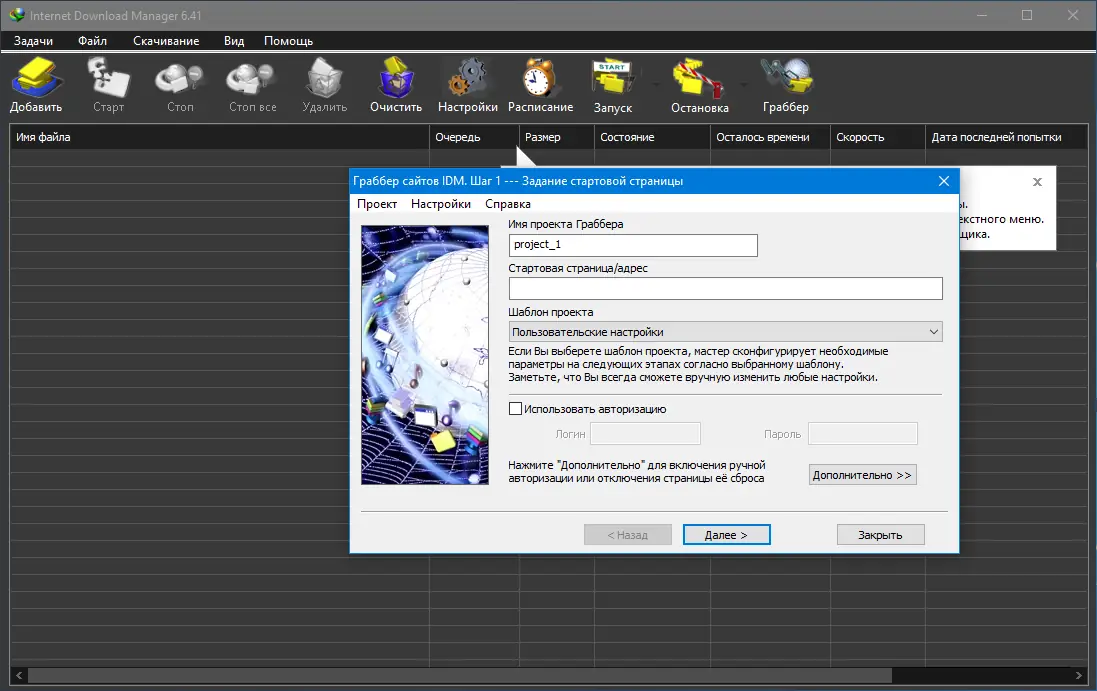Click the Скорость column header
The height and width of the screenshot is (691, 1097).
(878, 137)
